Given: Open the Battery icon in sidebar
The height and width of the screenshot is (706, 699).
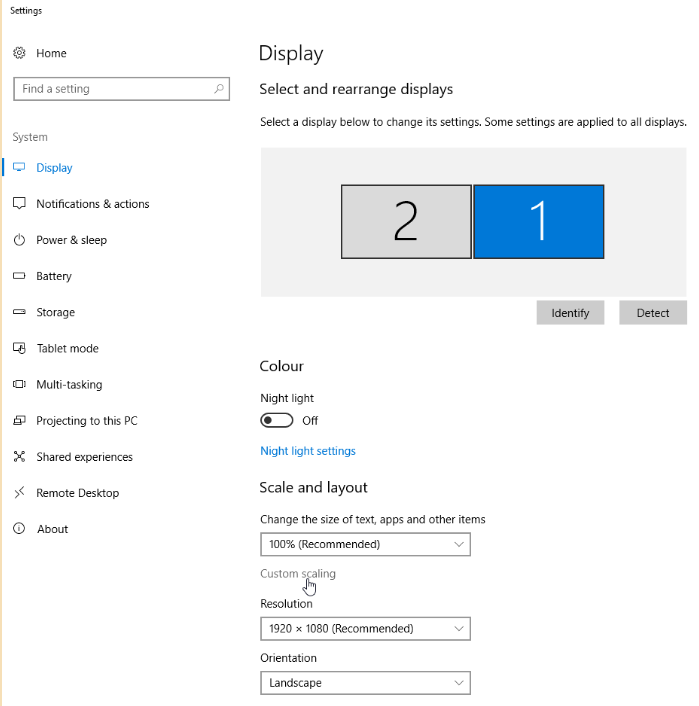Looking at the screenshot, I should tap(19, 276).
